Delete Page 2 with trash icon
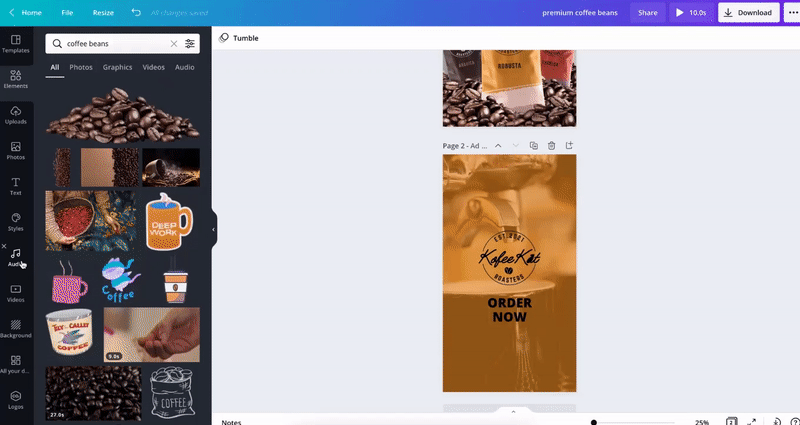800x425 pixels. [x=551, y=146]
